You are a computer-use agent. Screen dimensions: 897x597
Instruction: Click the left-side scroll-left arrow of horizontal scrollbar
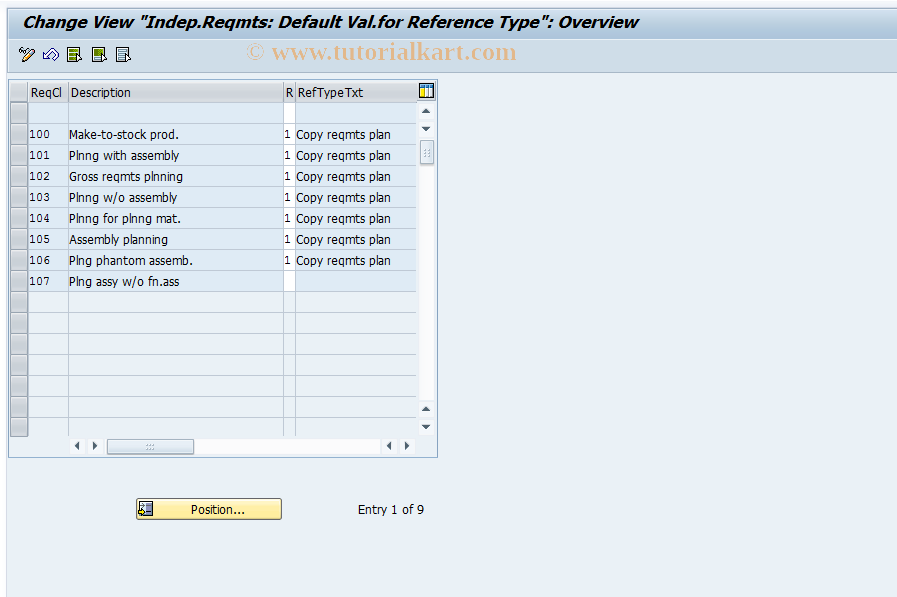(77, 446)
